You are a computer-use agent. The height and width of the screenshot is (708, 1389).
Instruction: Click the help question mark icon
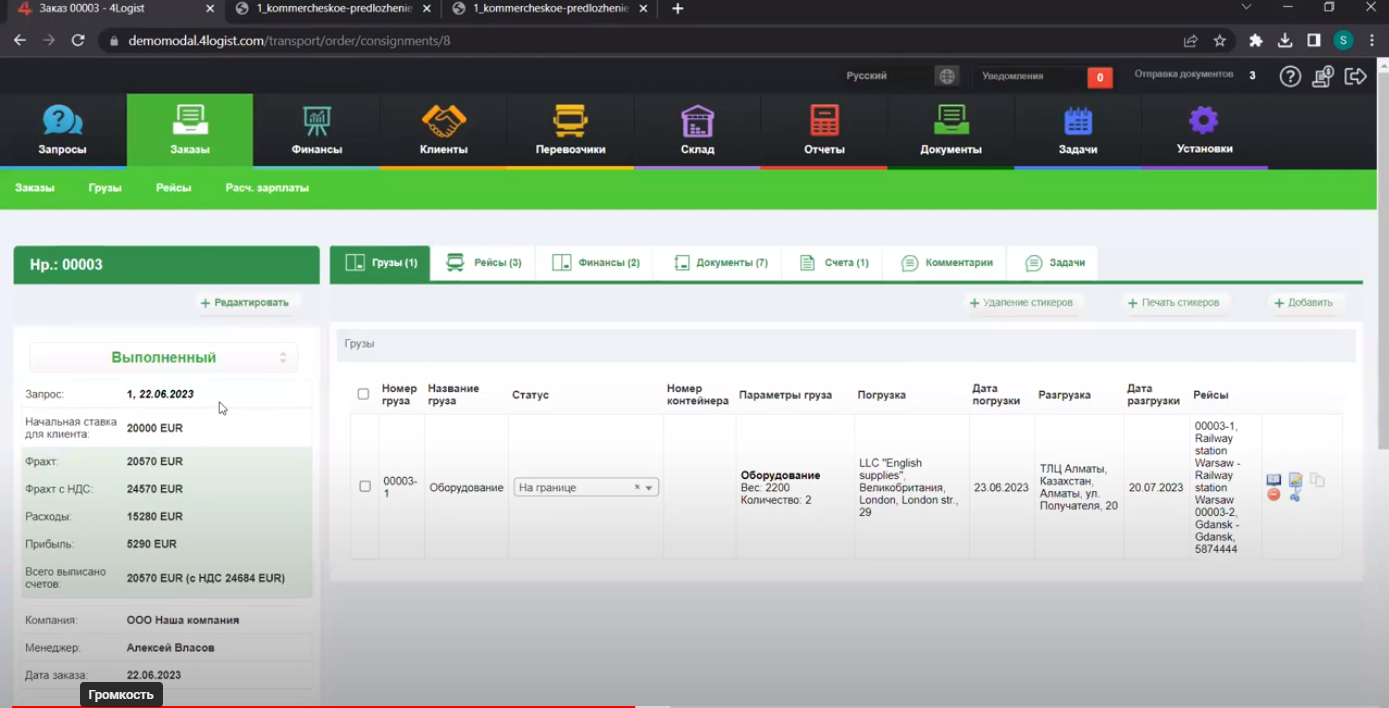coord(1290,76)
